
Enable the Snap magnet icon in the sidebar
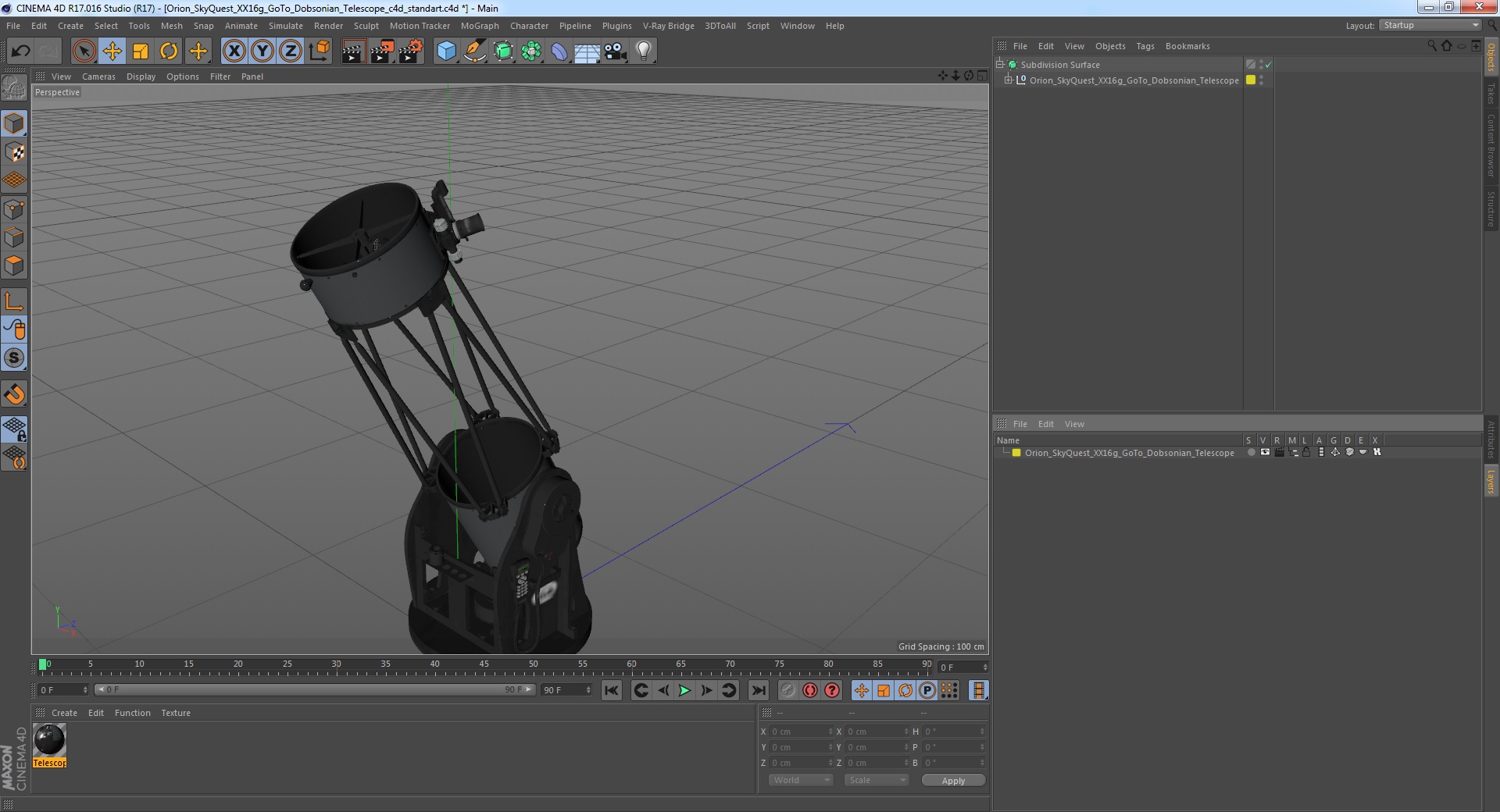point(14,394)
